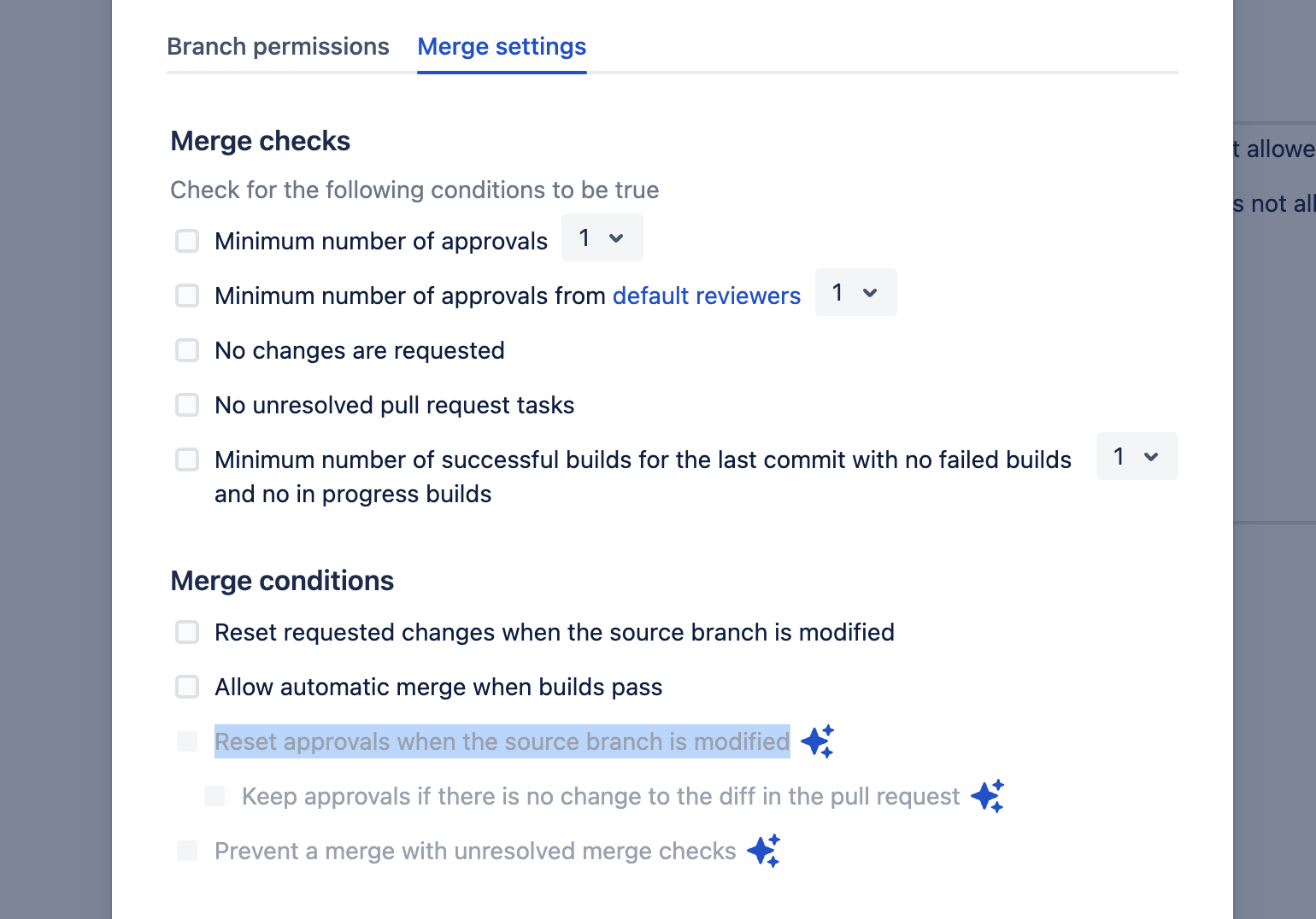The width and height of the screenshot is (1316, 919).
Task: Switch to Branch permissions tab
Action: coord(278,46)
